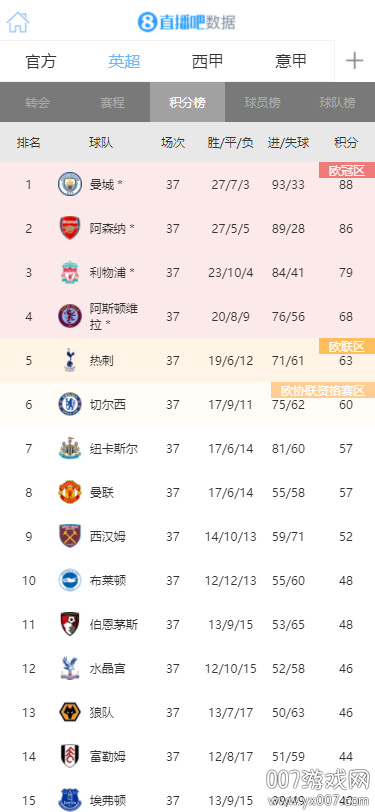Show the 赛程 schedule tab
This screenshot has width=375, height=812.
point(112,103)
